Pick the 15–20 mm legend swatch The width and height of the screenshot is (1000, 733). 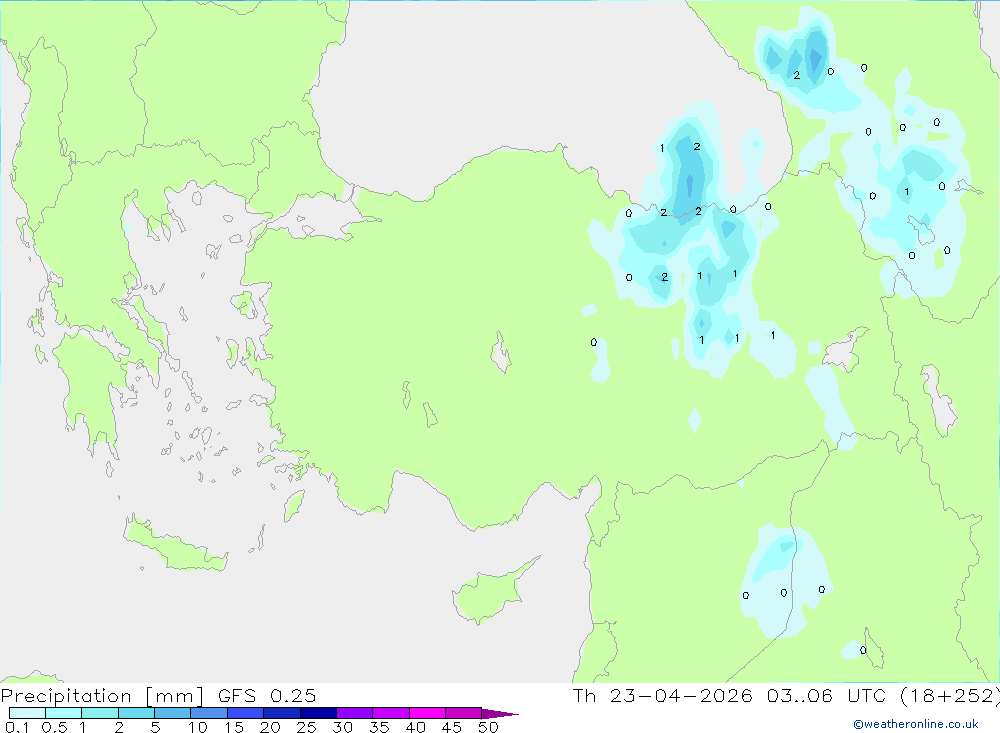246,713
